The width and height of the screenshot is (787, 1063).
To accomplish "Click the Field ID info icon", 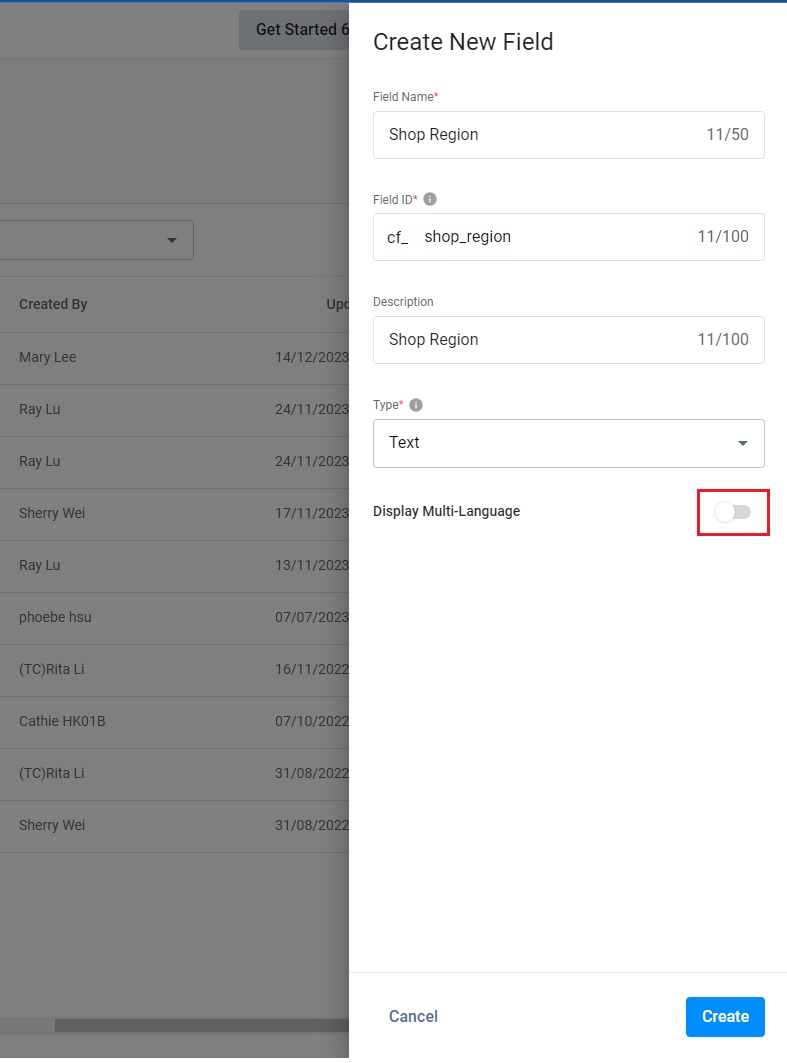I will [430, 199].
